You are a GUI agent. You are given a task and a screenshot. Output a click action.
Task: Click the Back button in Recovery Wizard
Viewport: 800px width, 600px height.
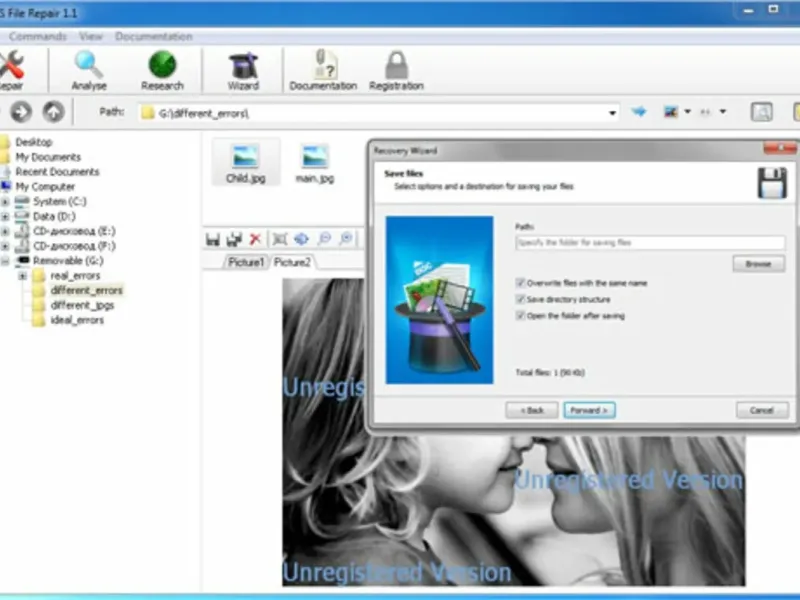pos(532,410)
